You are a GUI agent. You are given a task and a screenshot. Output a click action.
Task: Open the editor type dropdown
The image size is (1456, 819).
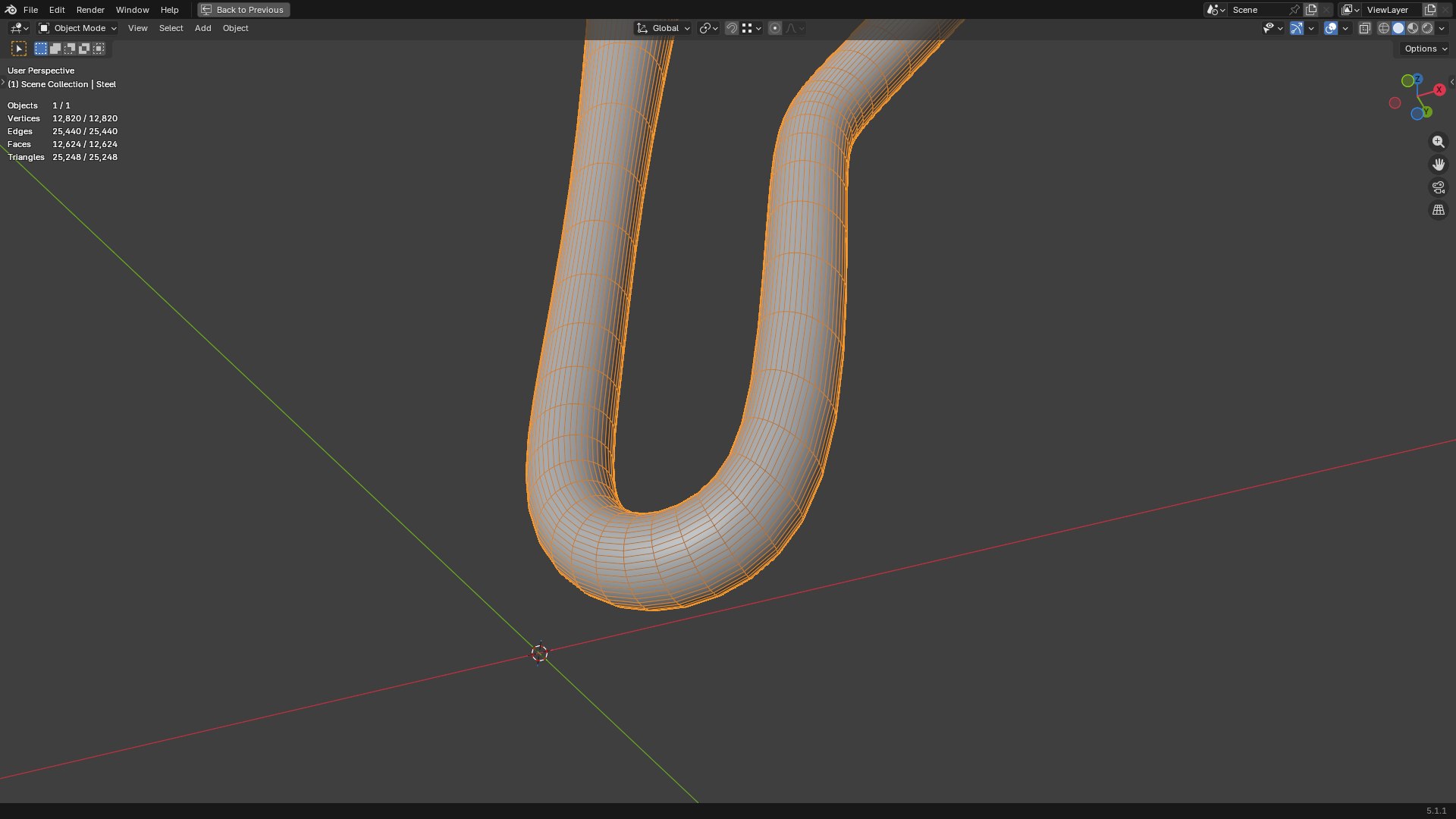[19, 28]
